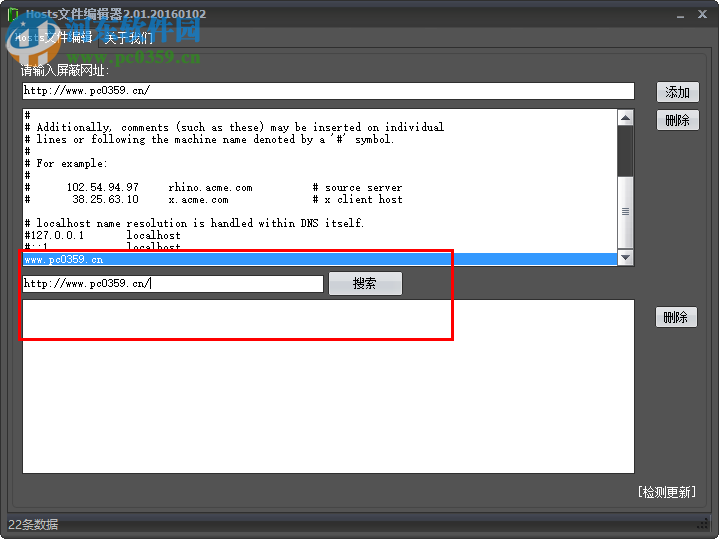Focus the search text input field
719x539 pixels.
click(x=173, y=283)
